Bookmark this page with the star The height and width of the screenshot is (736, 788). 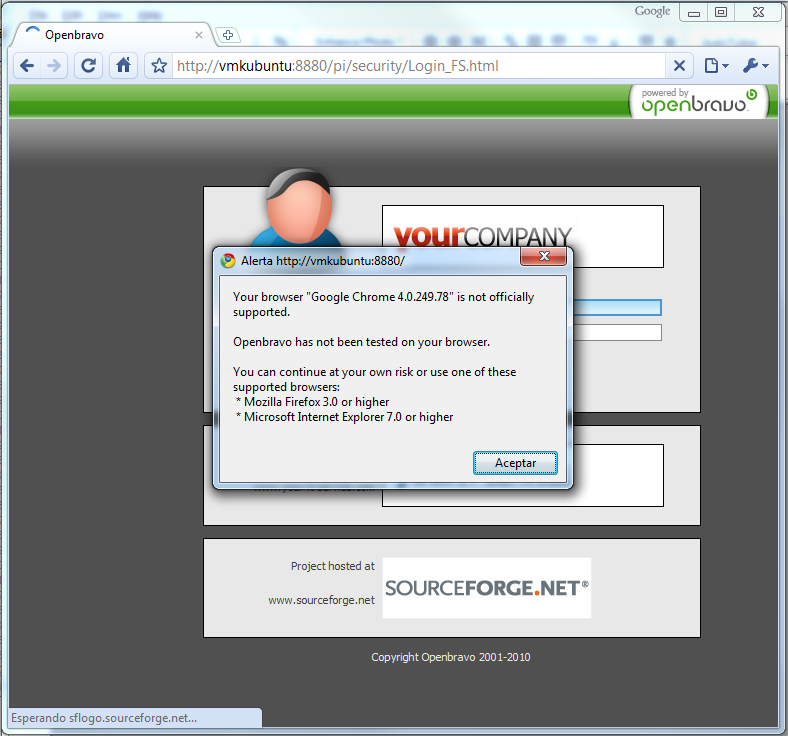pyautogui.click(x=159, y=66)
